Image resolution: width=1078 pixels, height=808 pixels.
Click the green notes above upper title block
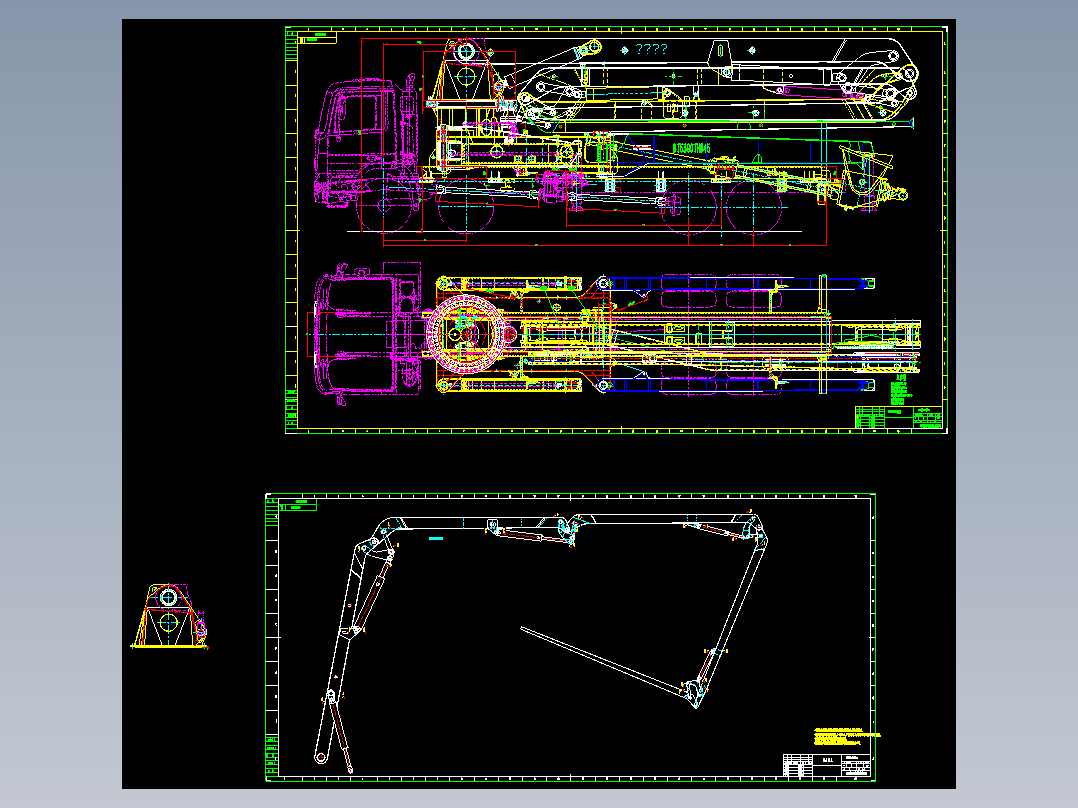pos(899,391)
